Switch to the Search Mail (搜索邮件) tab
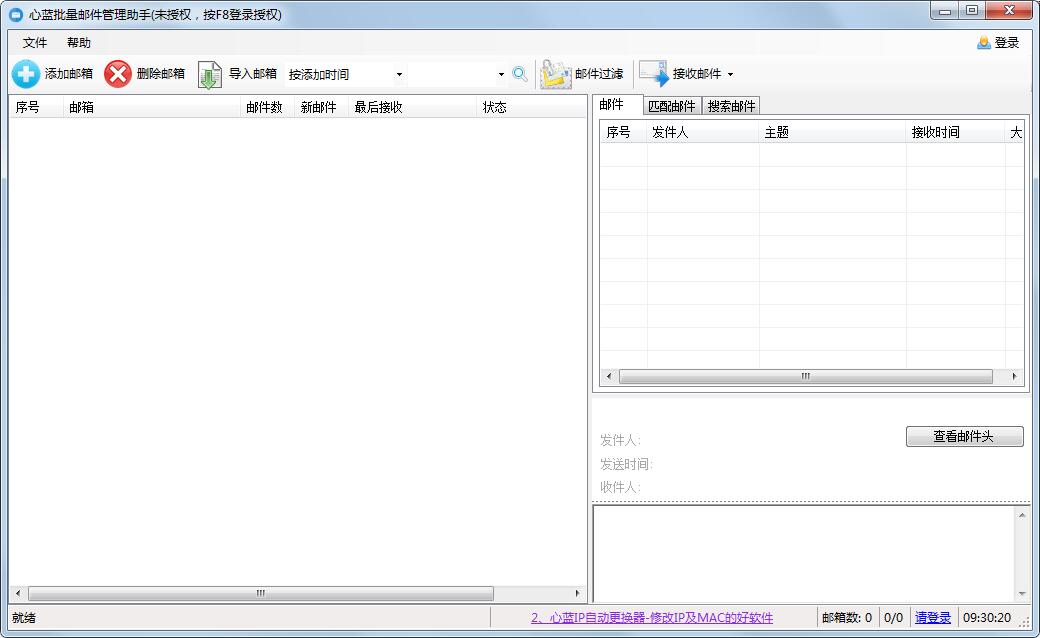Viewport: 1040px width, 638px height. 731,106
